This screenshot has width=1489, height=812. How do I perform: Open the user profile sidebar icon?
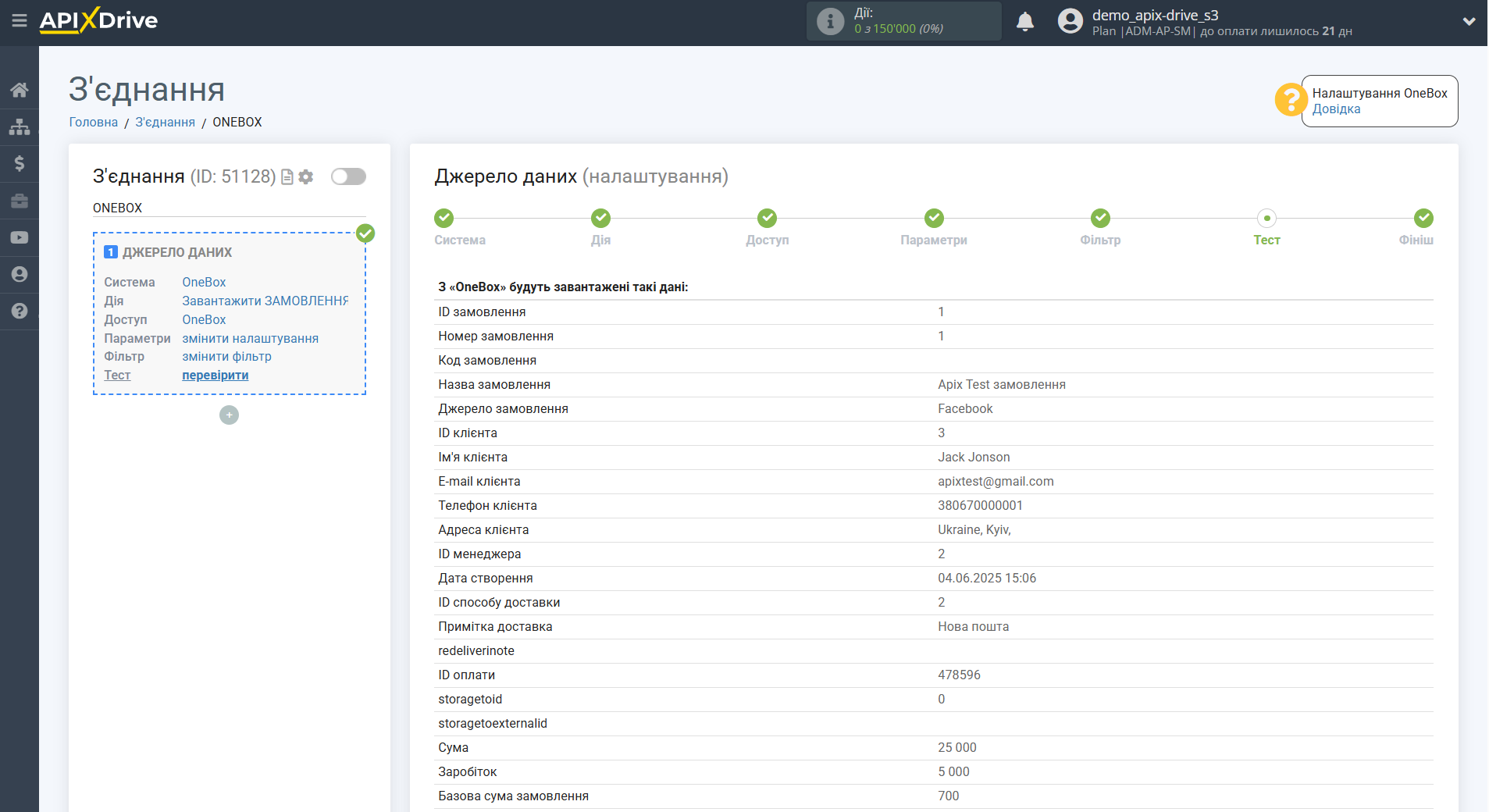click(x=20, y=274)
